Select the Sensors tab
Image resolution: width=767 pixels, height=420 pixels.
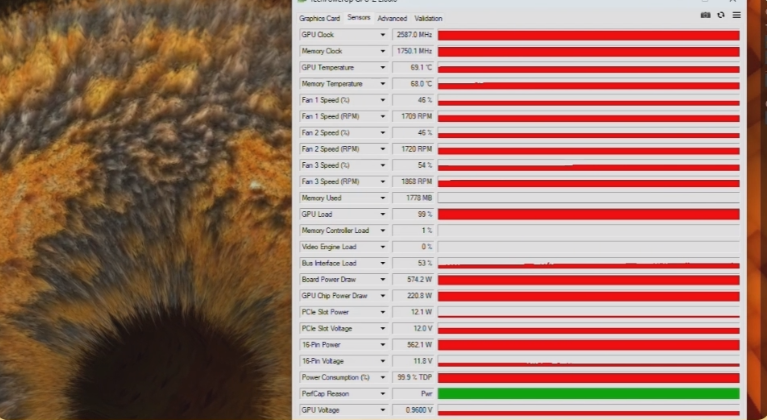pyautogui.click(x=359, y=18)
